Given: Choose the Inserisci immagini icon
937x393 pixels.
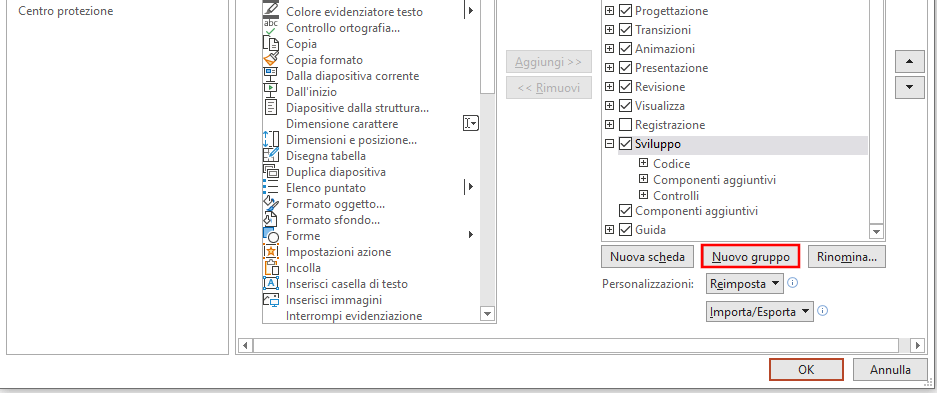Looking at the screenshot, I should (271, 300).
